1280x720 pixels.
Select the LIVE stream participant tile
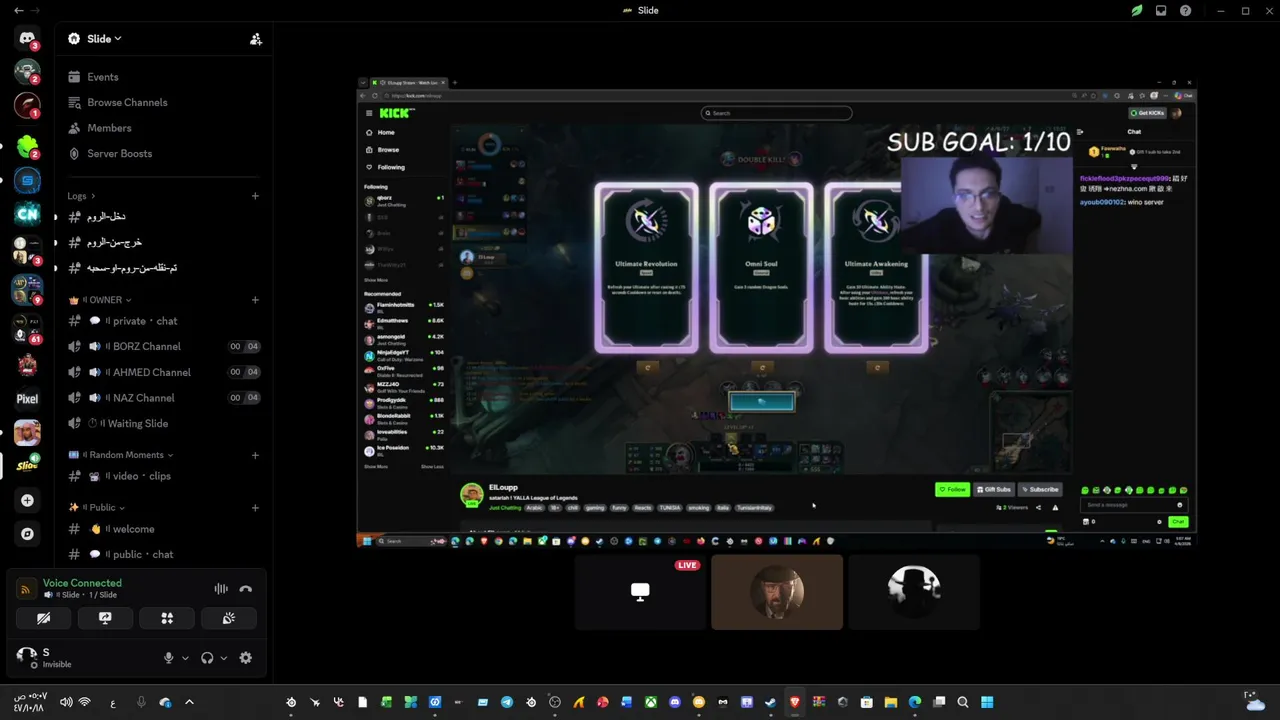pyautogui.click(x=640, y=592)
